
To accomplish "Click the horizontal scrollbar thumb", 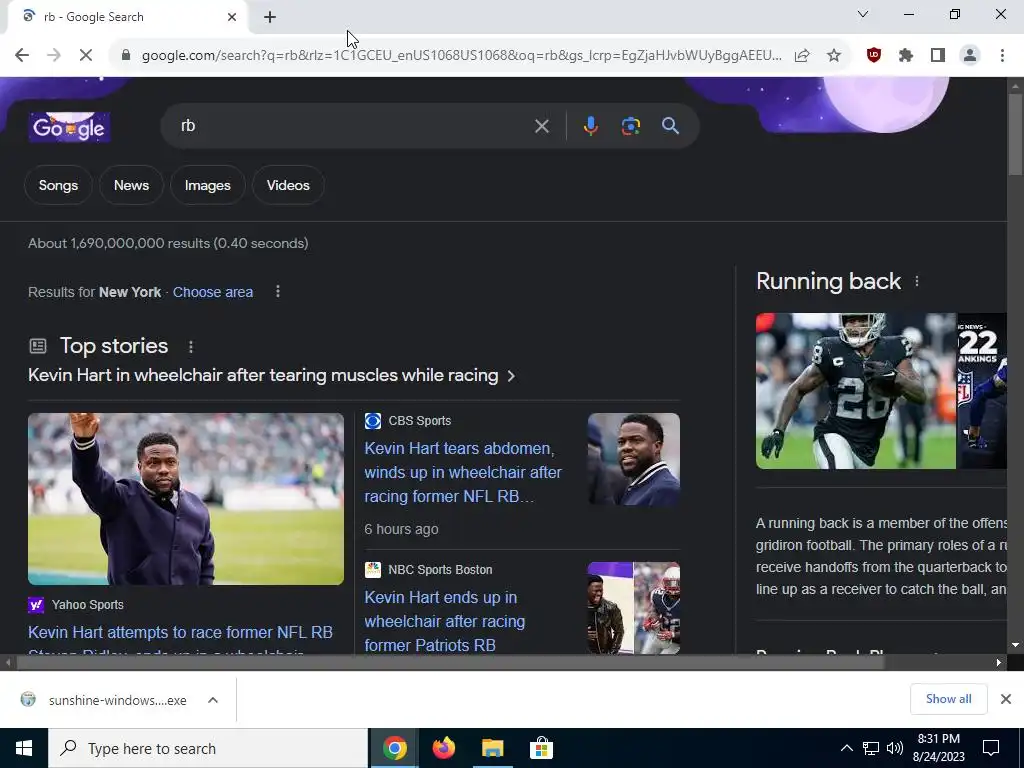I will (x=450, y=662).
